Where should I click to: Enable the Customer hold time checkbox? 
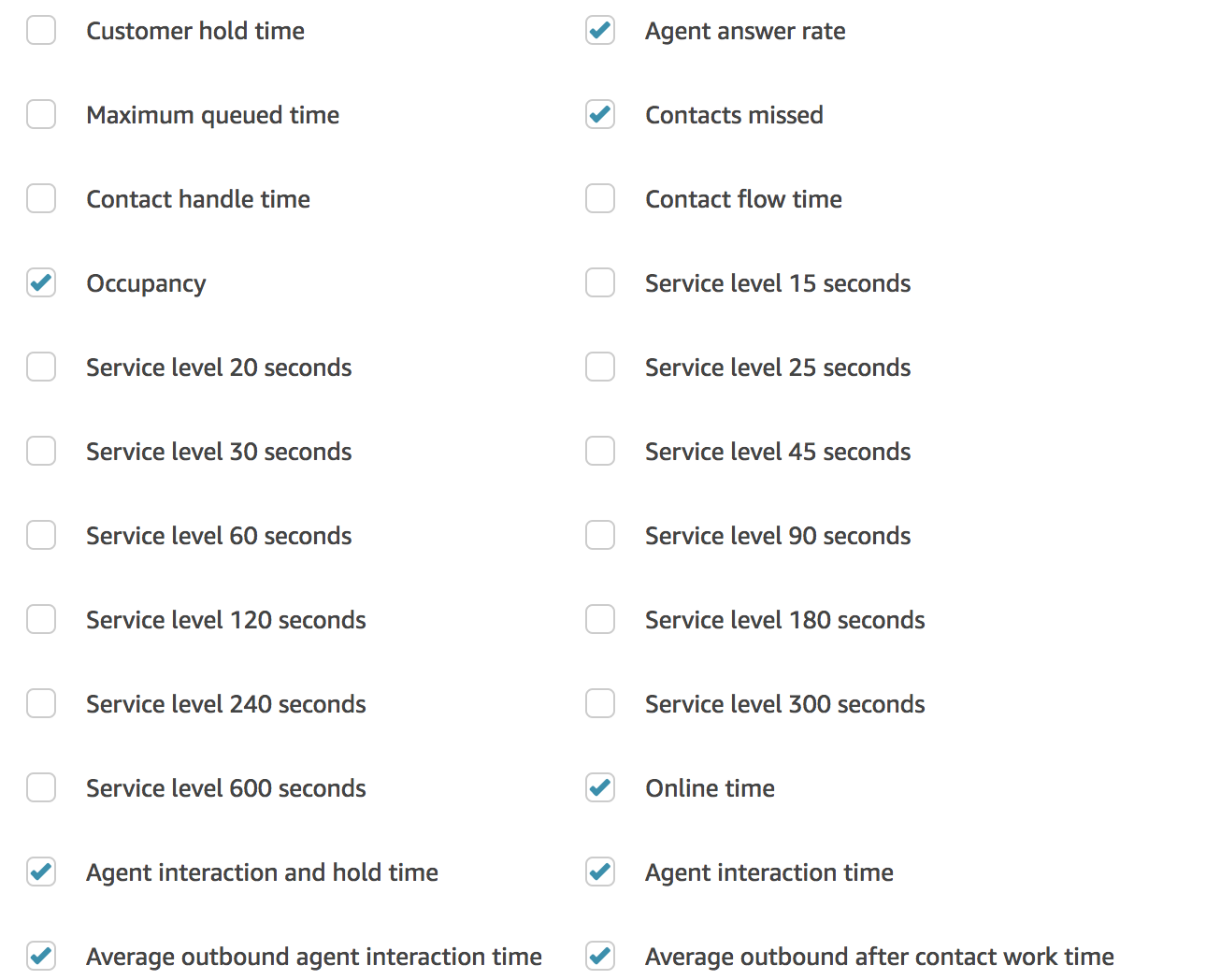tap(41, 30)
